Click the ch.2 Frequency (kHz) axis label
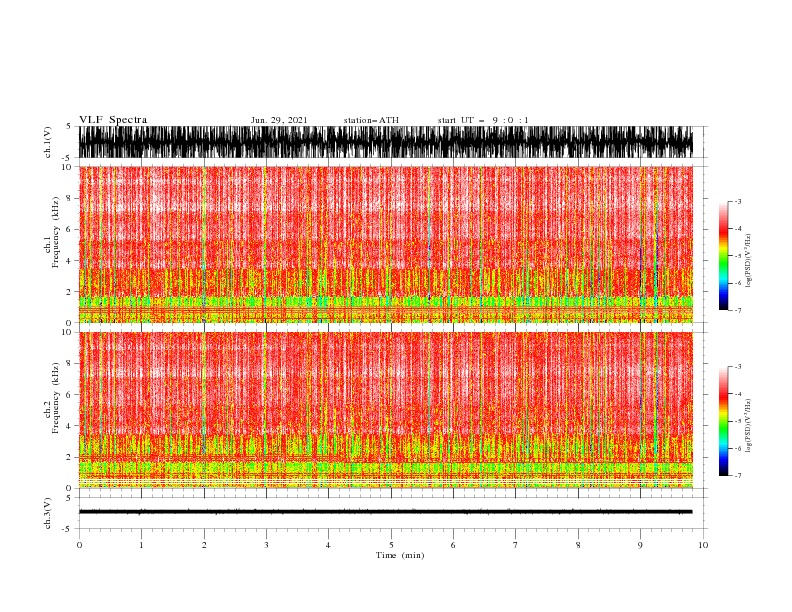The image size is (792, 612). click(52, 398)
